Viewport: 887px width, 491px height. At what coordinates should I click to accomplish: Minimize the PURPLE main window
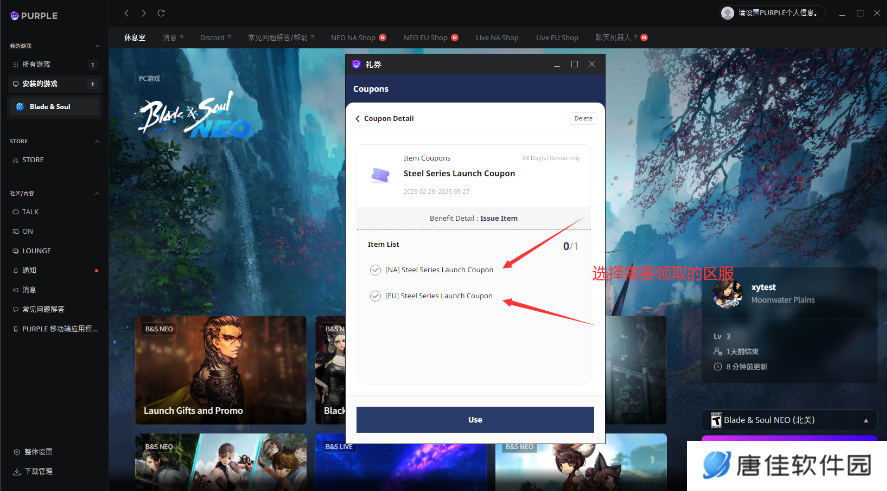click(842, 13)
